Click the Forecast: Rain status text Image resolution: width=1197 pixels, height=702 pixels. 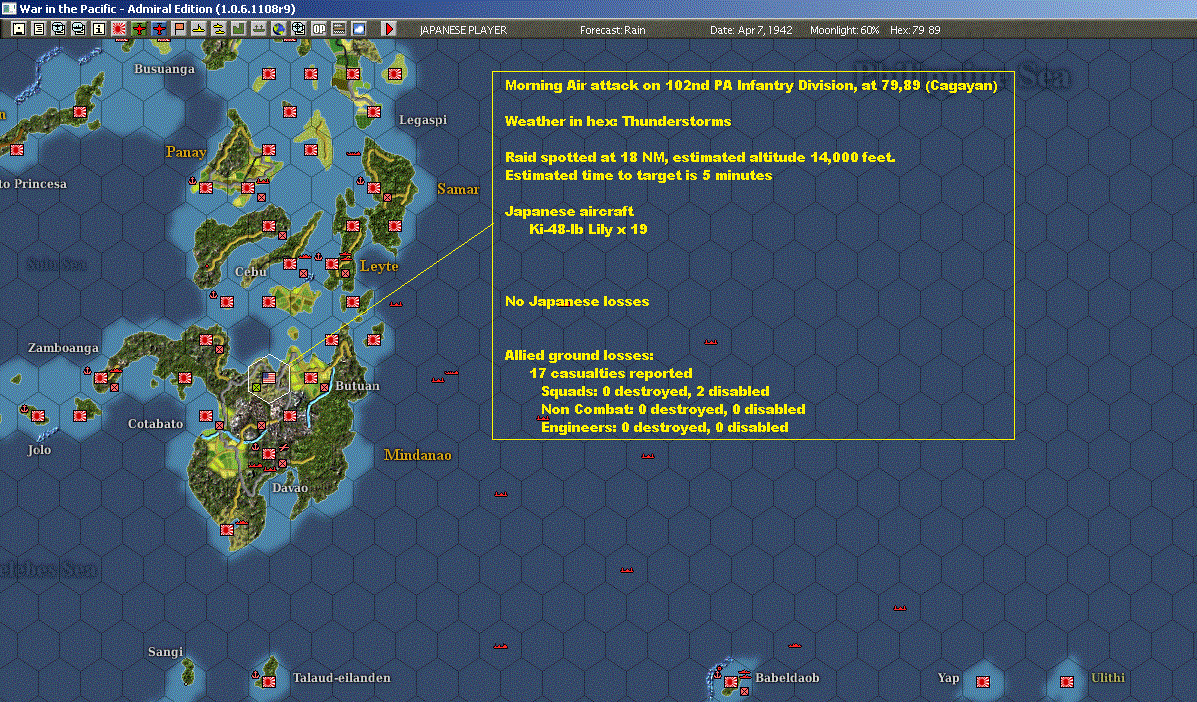(612, 30)
